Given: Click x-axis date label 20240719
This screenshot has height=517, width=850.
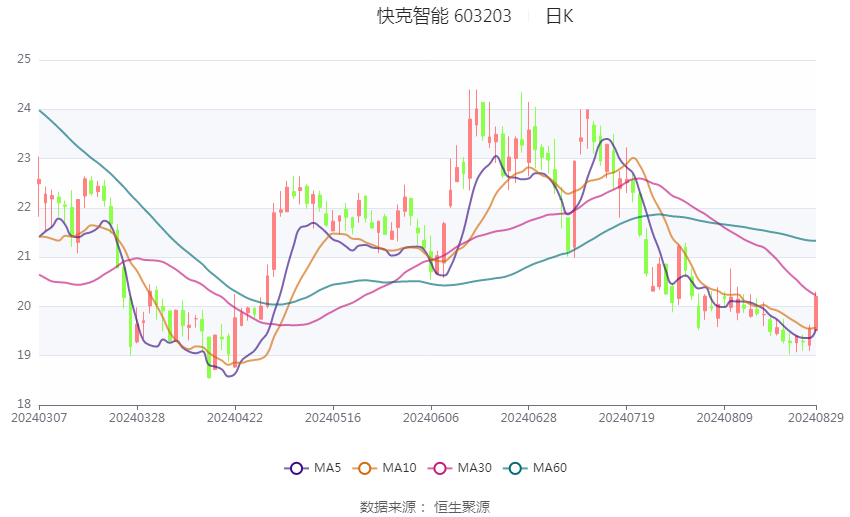Looking at the screenshot, I should point(627,418).
